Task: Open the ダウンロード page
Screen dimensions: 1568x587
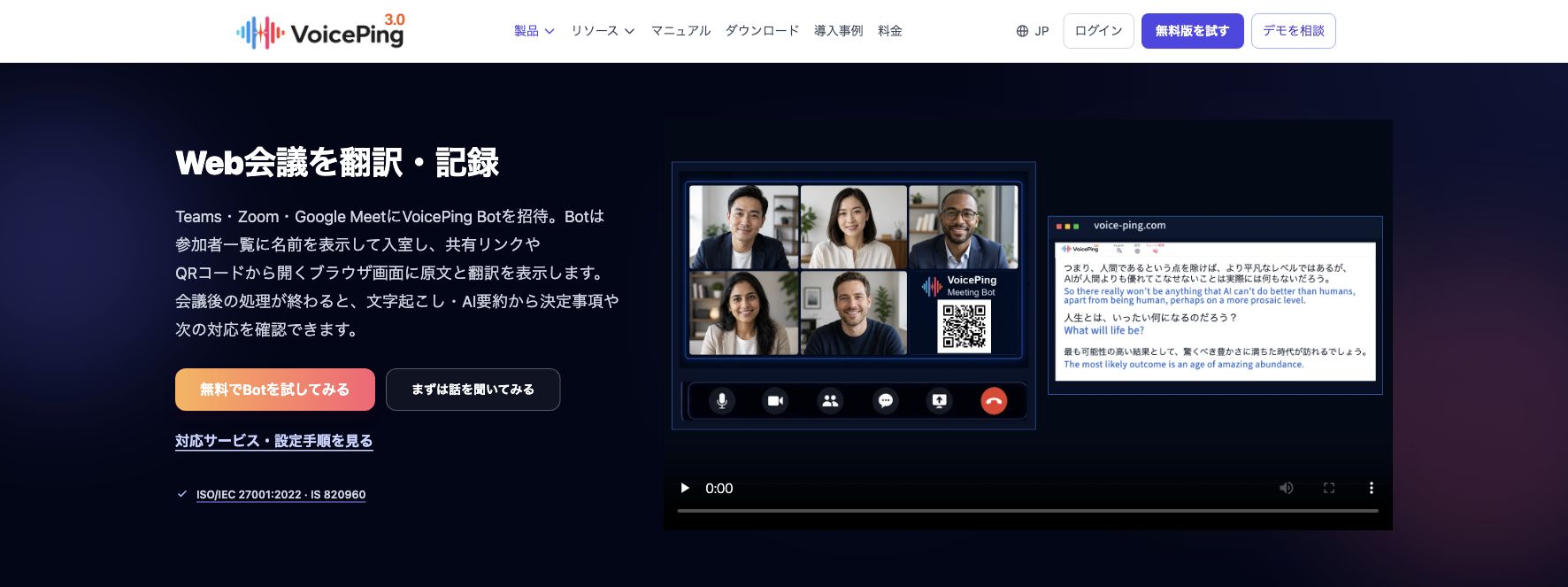Action: [762, 31]
